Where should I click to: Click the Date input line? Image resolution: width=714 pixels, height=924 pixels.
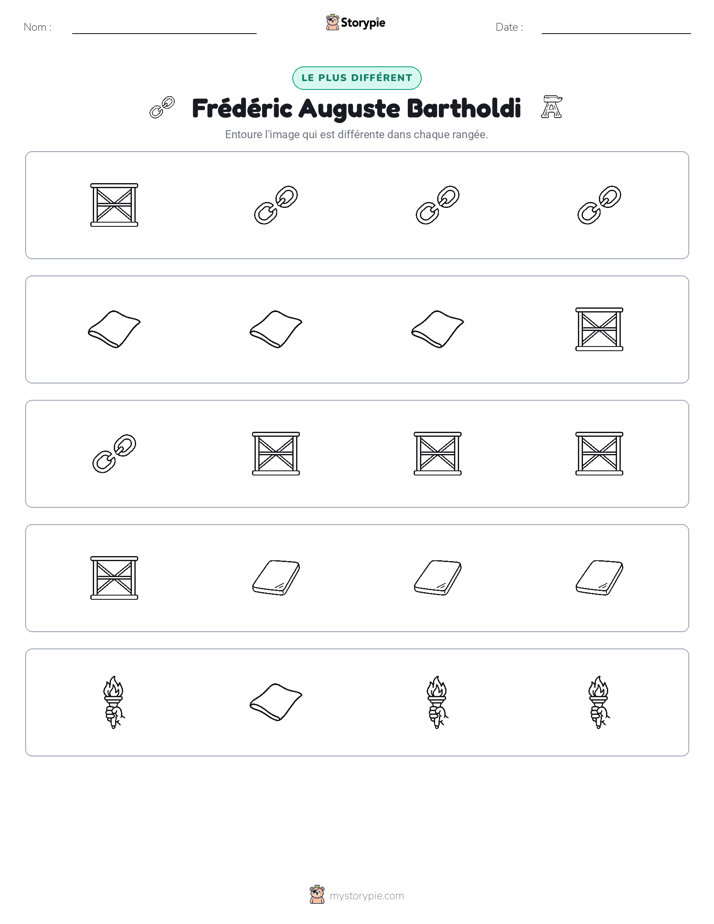pyautogui.click(x=616, y=27)
